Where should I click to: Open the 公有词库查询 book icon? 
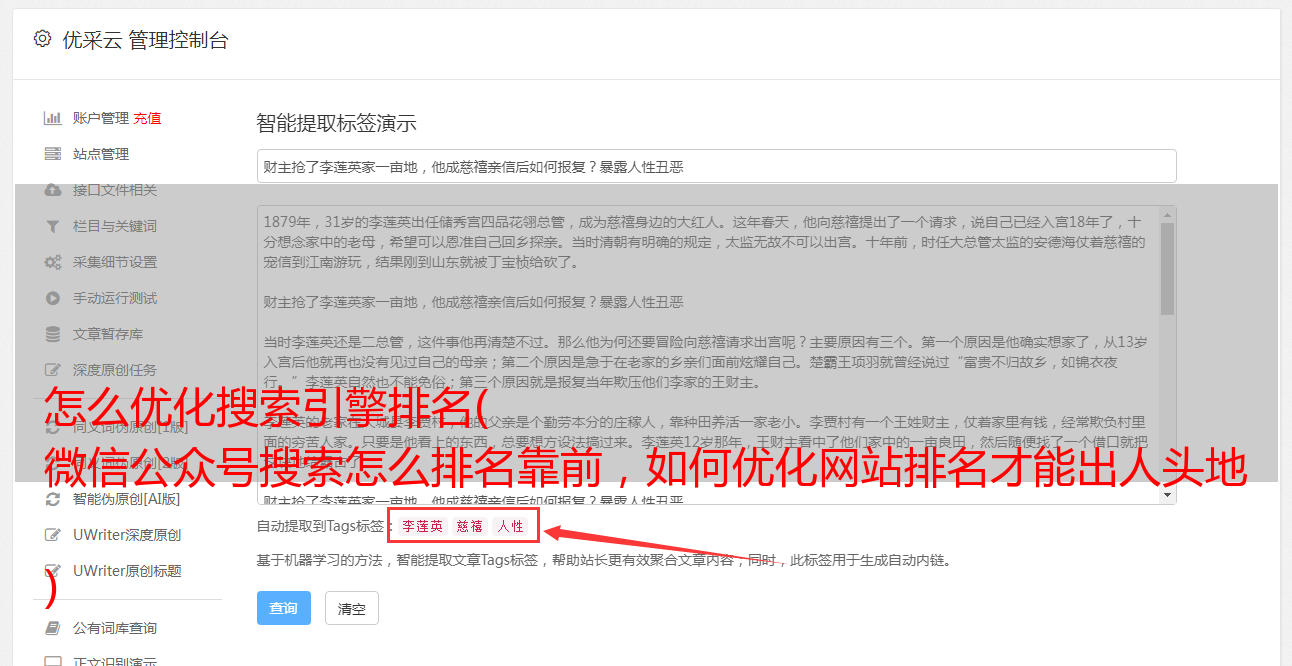[x=53, y=628]
